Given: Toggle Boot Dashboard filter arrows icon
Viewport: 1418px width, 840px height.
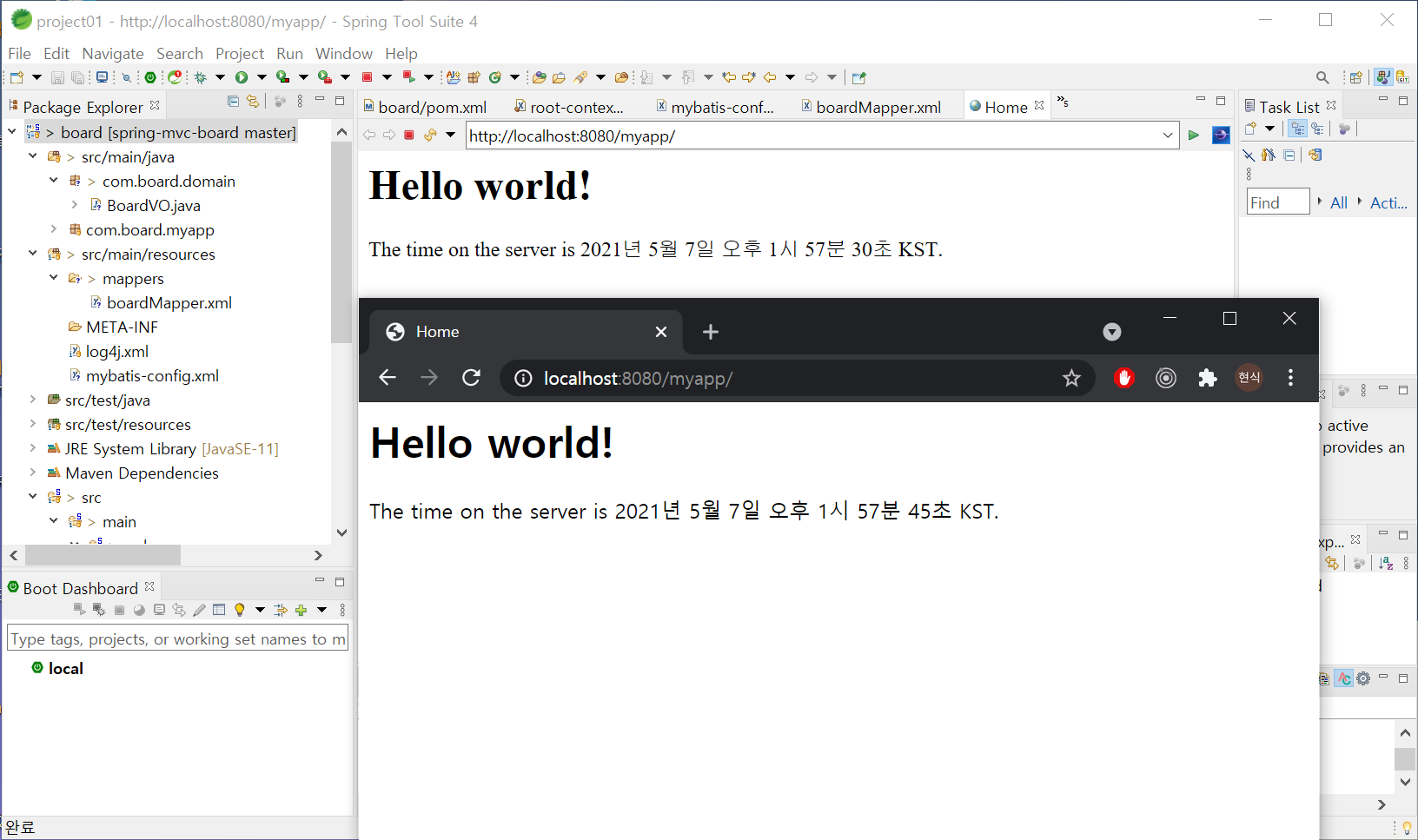Looking at the screenshot, I should pos(280,610).
